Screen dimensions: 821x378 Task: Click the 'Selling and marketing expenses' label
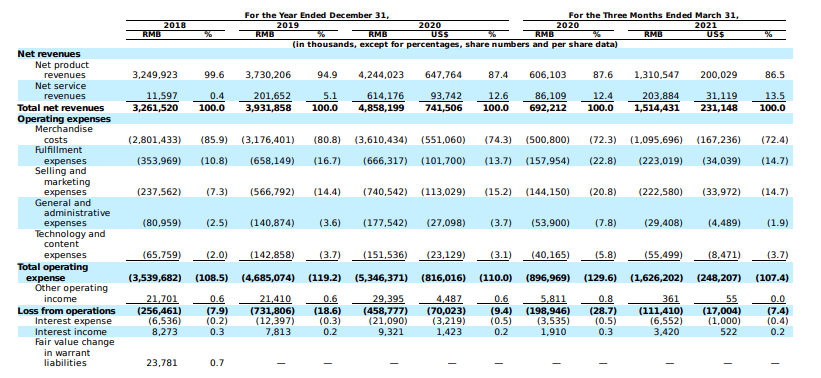(62, 182)
